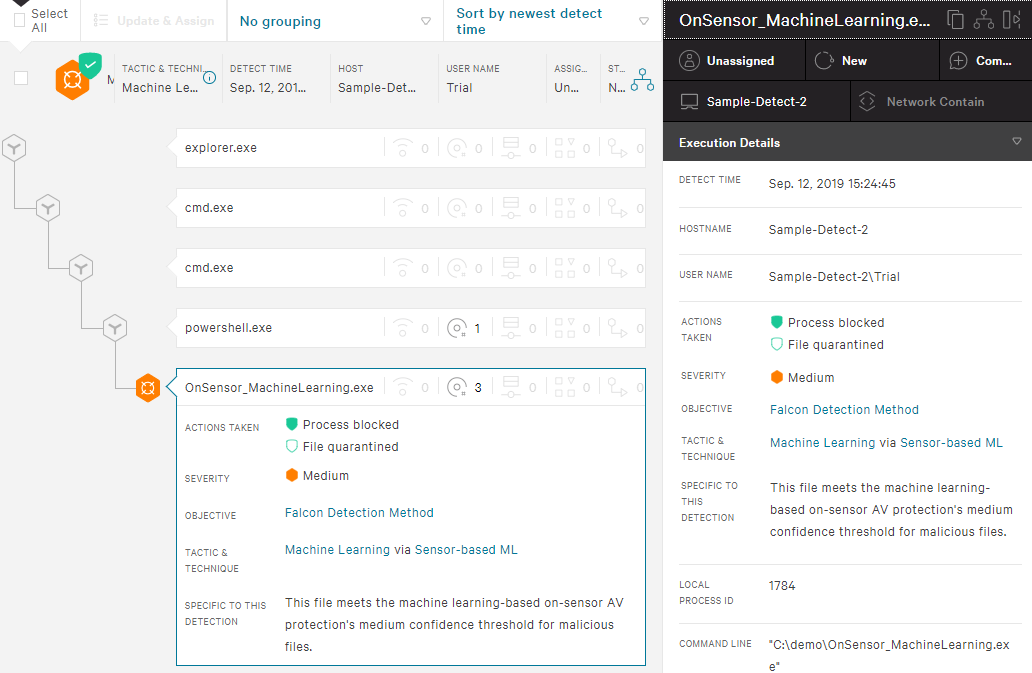Click the registry grid icon on powershell.exe row
Image resolution: width=1032 pixels, height=673 pixels.
point(565,328)
